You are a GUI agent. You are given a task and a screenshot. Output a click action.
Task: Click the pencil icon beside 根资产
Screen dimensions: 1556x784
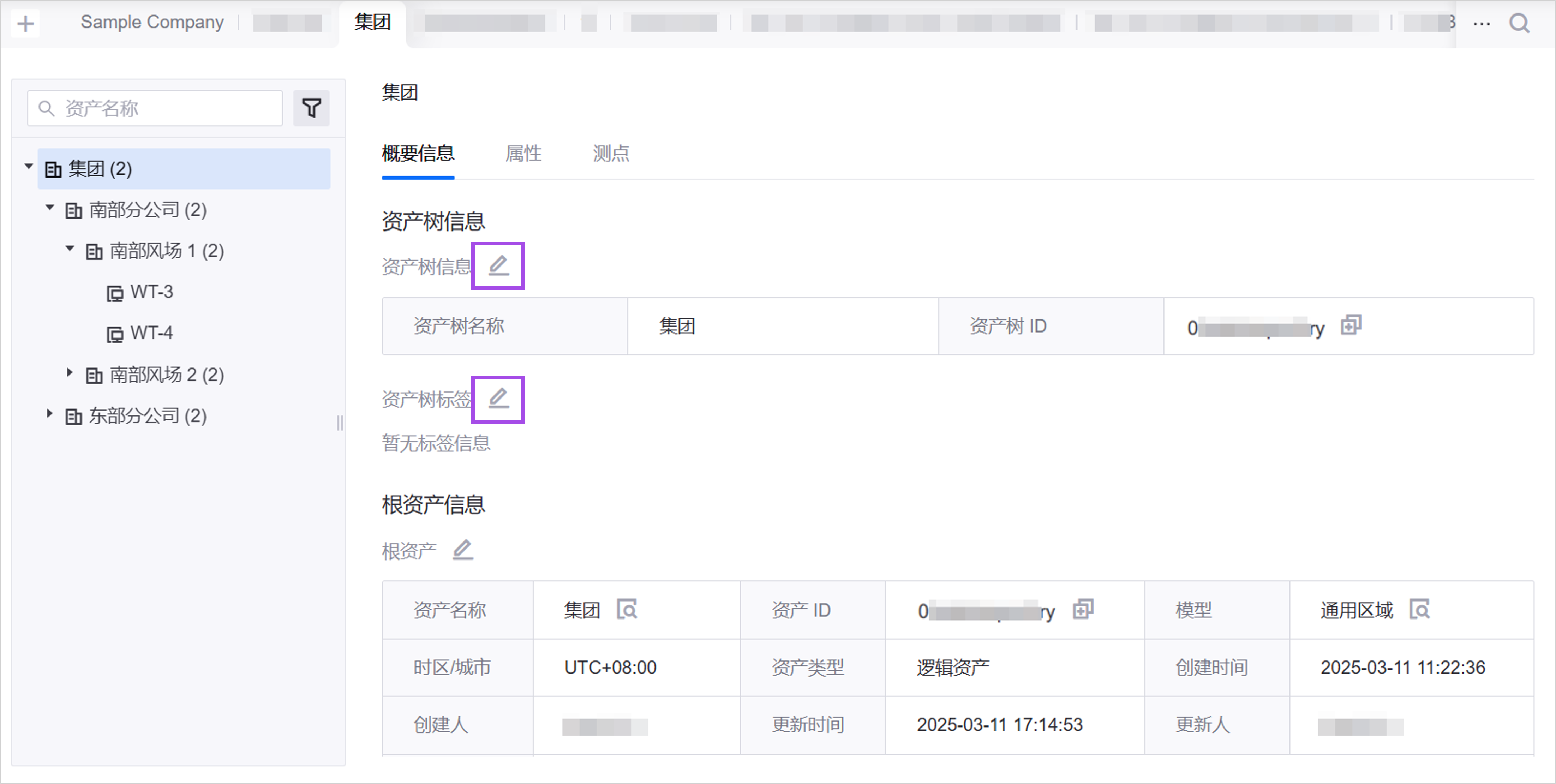pos(463,550)
